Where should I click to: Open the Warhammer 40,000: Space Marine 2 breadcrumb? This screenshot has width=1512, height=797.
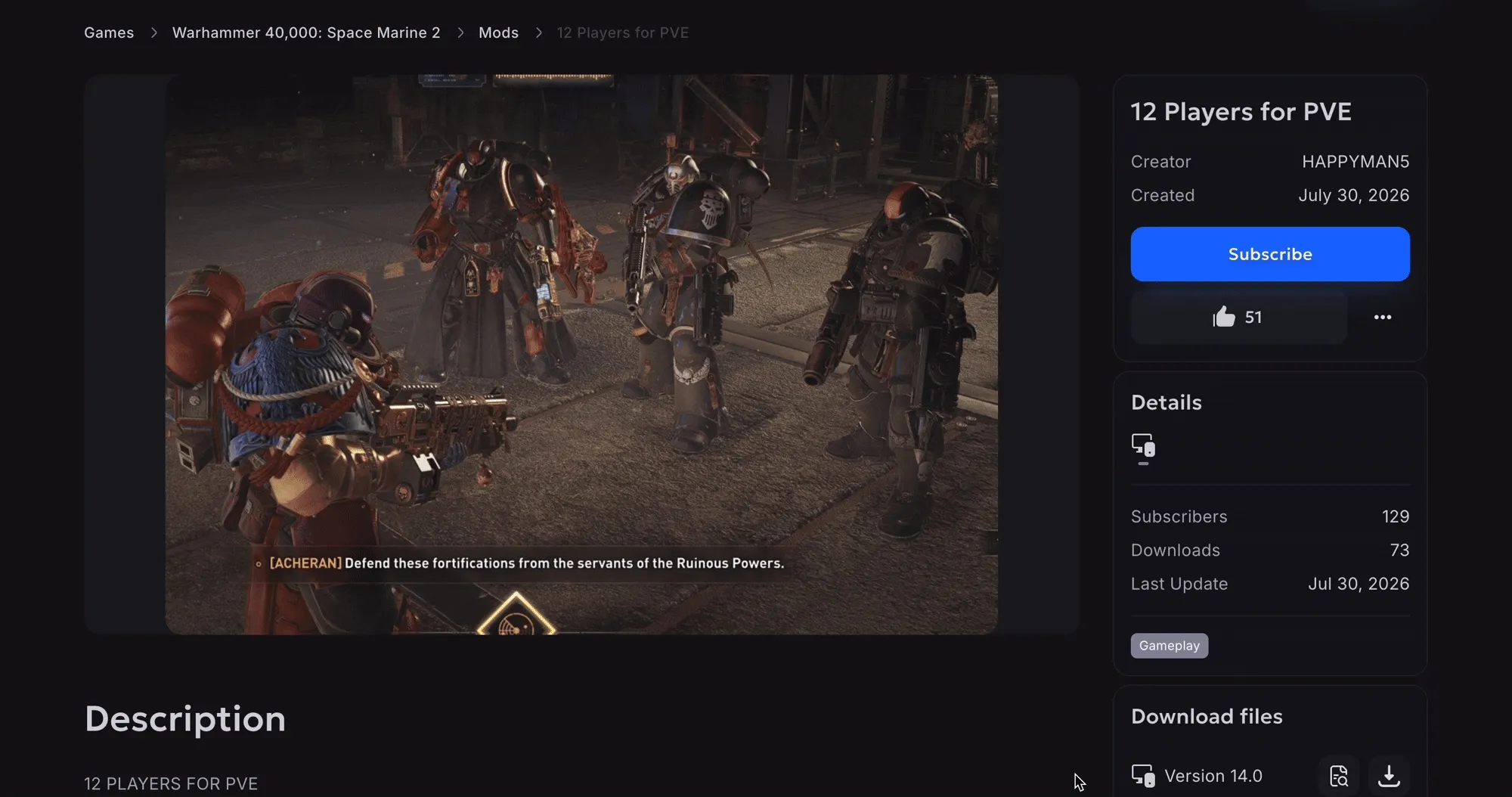tap(306, 33)
